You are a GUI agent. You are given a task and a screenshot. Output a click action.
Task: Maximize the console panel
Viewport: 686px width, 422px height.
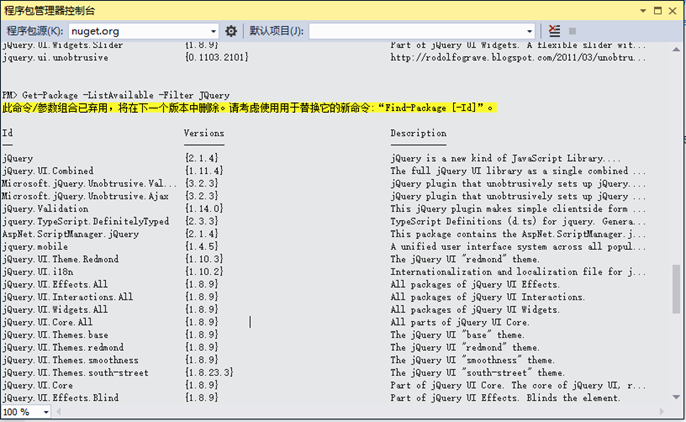658,10
